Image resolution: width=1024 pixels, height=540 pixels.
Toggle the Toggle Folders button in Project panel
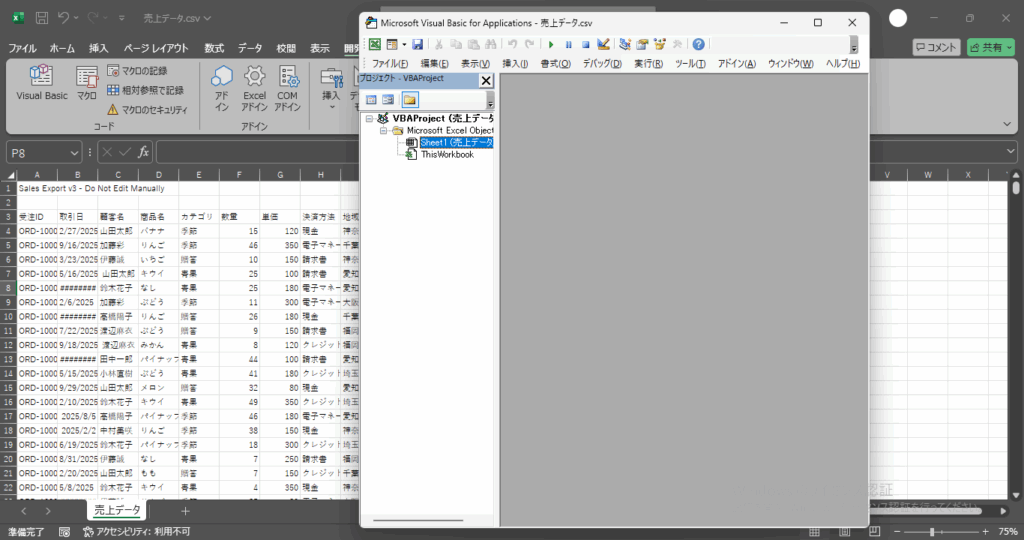click(x=410, y=100)
